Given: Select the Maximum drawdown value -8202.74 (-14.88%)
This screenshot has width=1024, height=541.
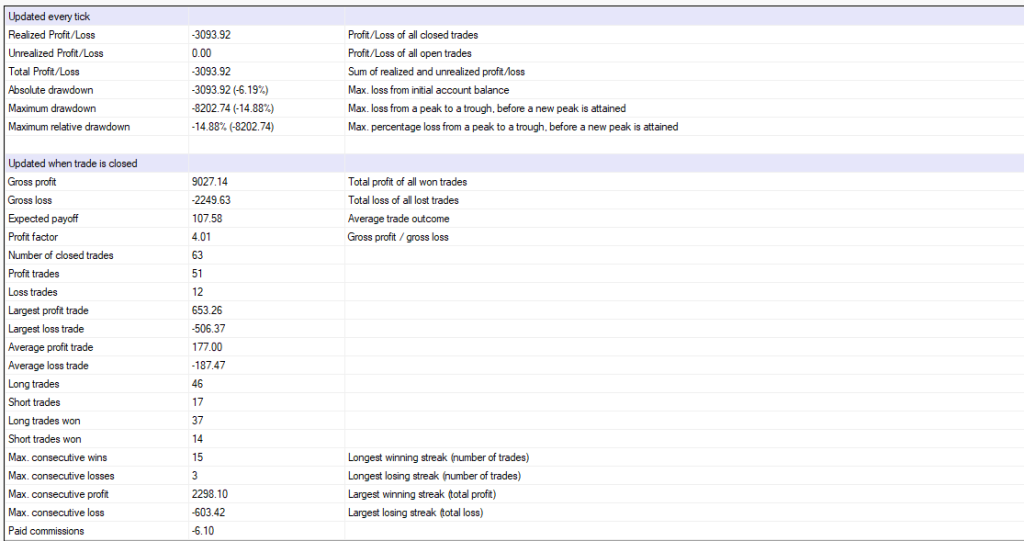Looking at the screenshot, I should (234, 108).
